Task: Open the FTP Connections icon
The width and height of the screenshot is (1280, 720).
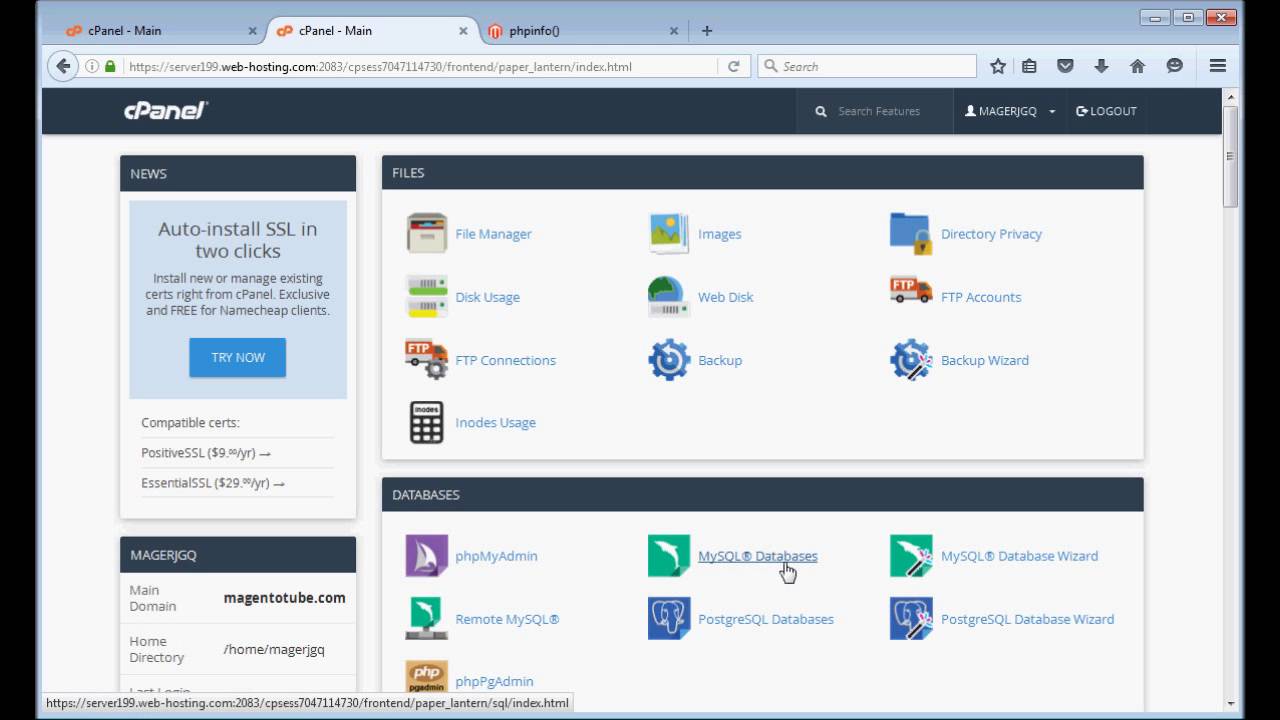Action: (427, 359)
